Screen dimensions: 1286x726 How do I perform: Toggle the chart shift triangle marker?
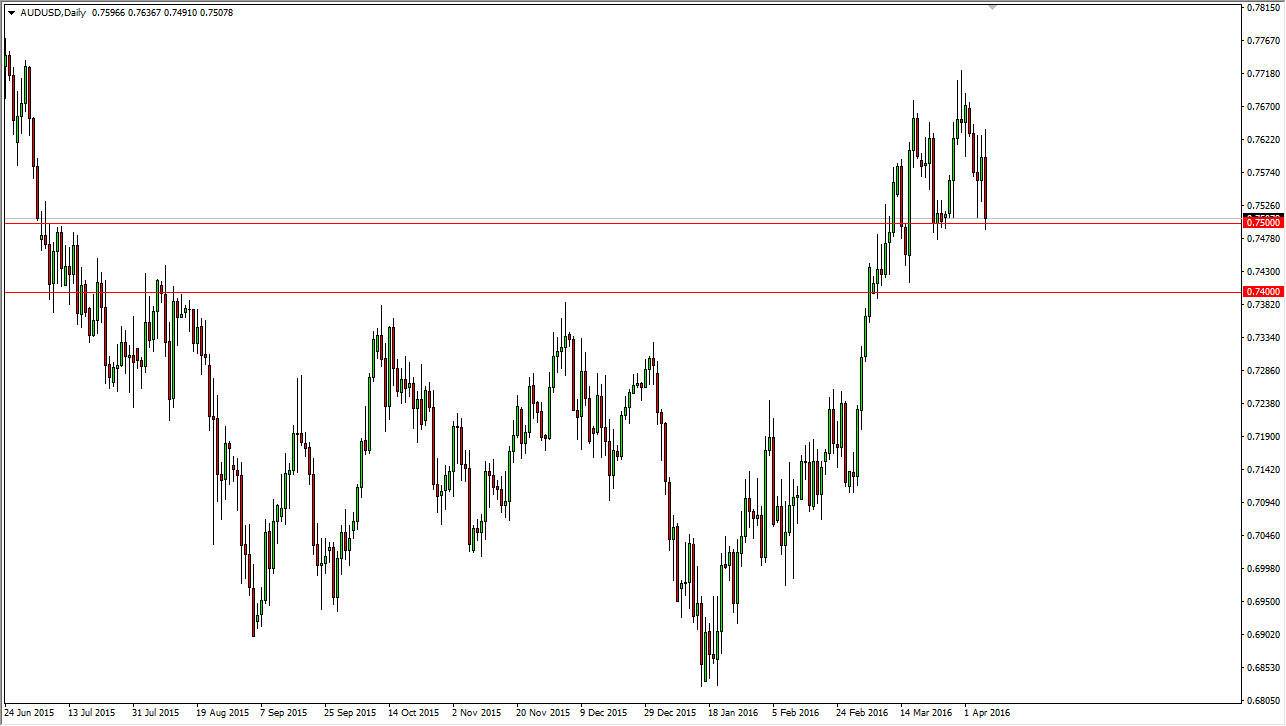point(992,8)
